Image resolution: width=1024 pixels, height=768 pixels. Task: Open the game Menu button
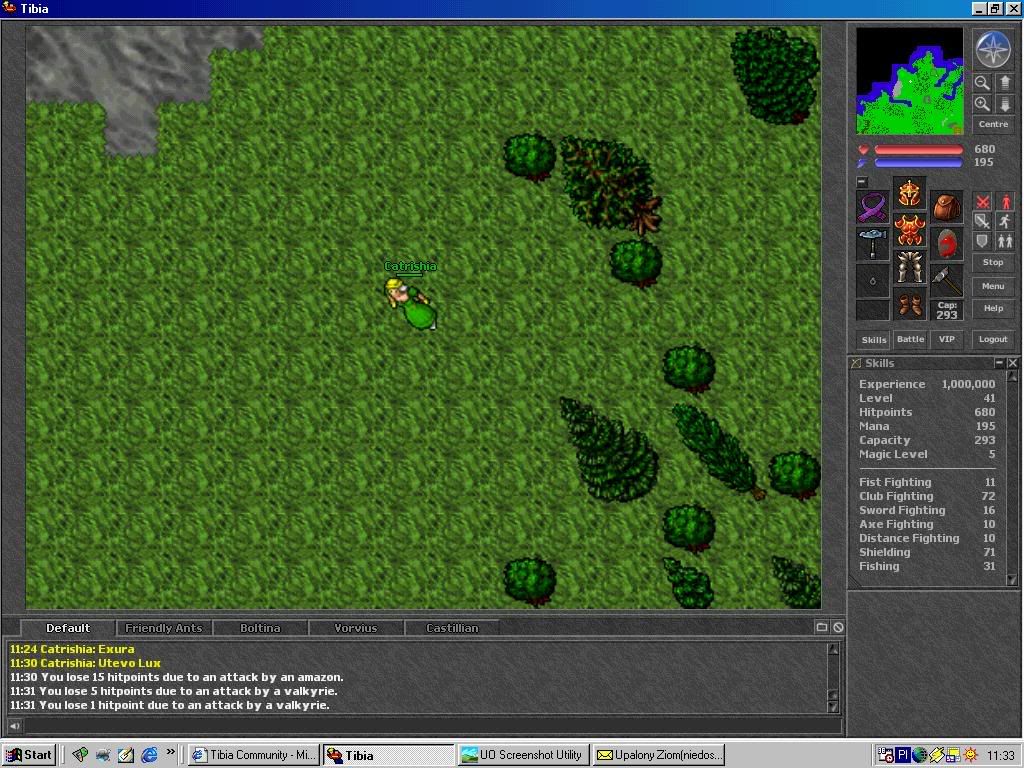(x=993, y=286)
